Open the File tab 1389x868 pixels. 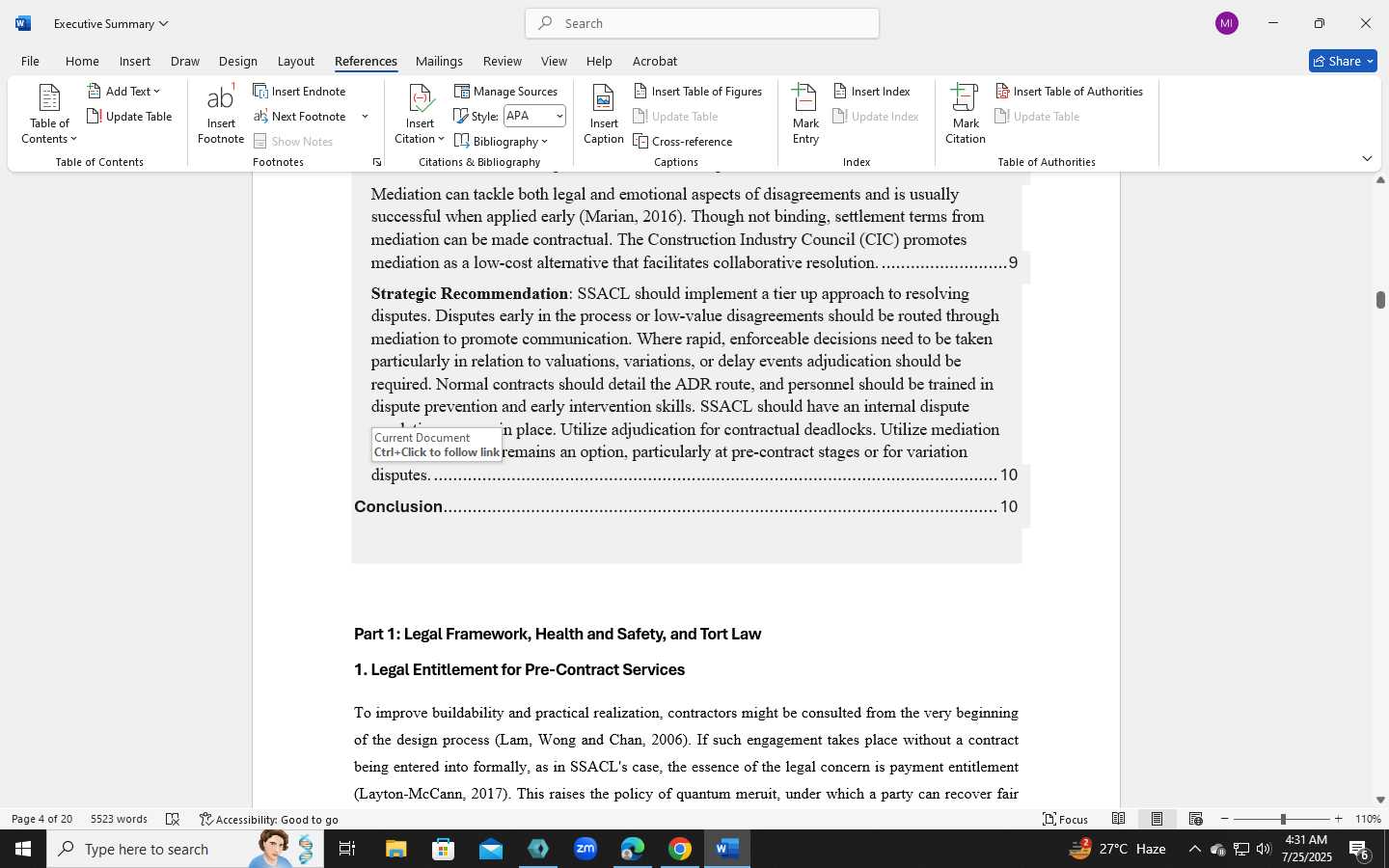[30, 61]
